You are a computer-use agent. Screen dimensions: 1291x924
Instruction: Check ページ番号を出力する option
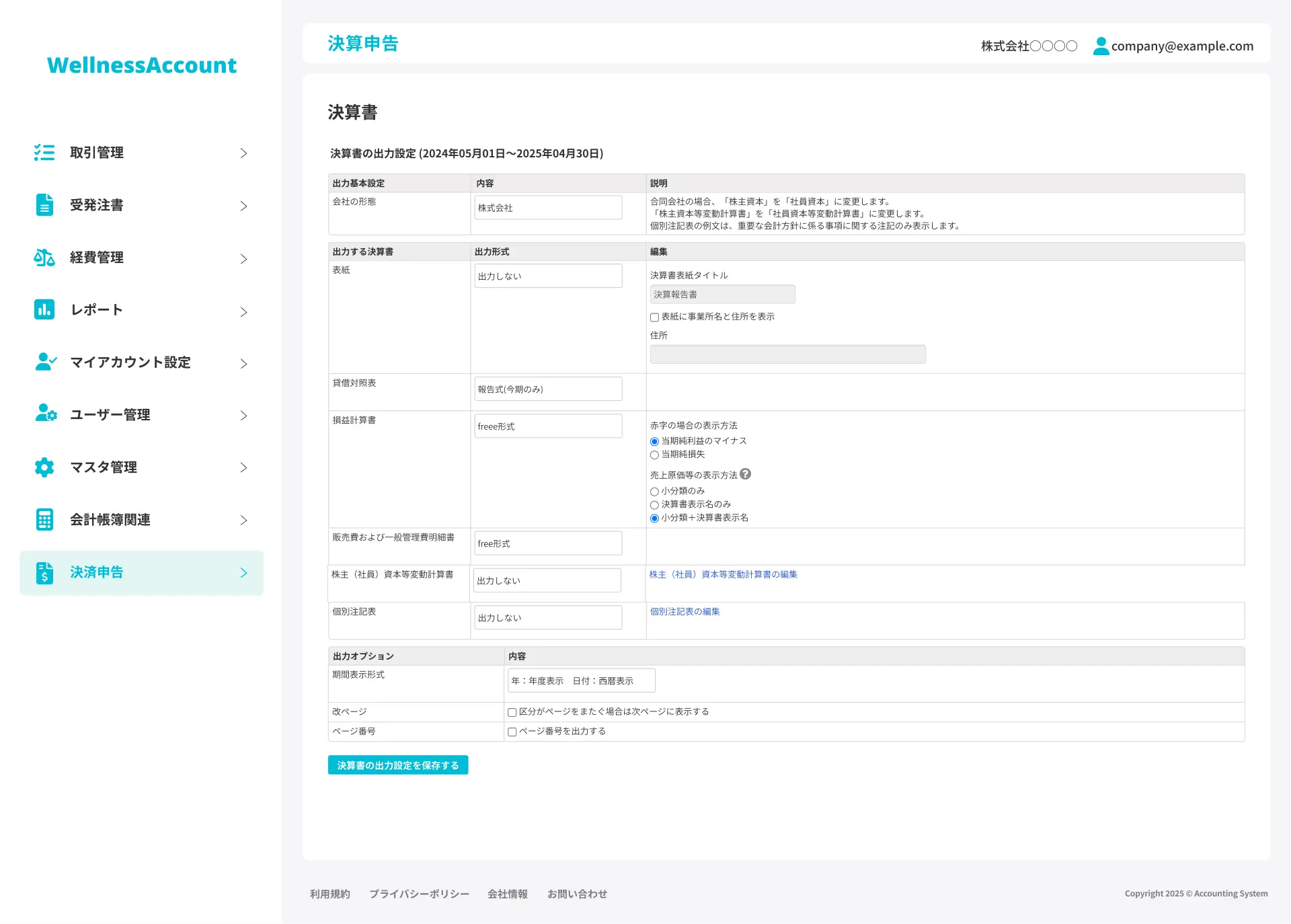pos(512,732)
